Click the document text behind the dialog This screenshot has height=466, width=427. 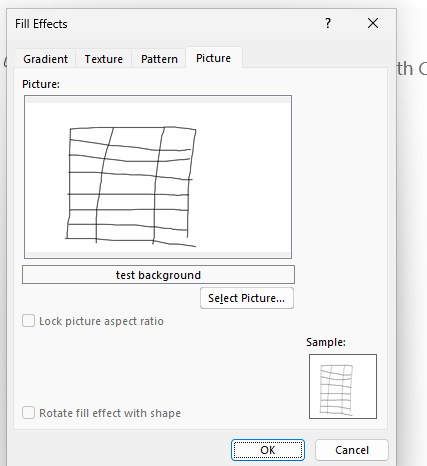pyautogui.click(x=412, y=69)
